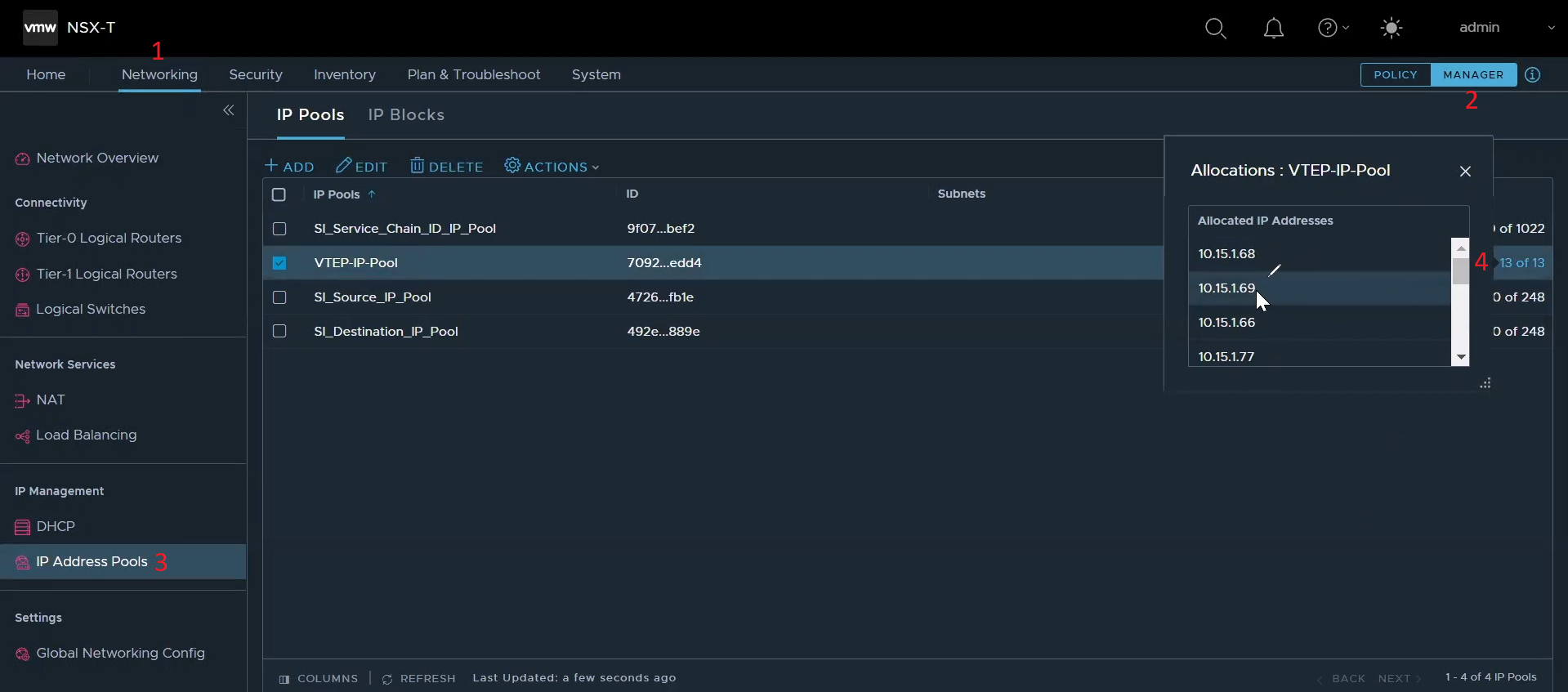Click the allocations list scrollbar thumb
The width and height of the screenshot is (1568, 692).
point(1460,270)
